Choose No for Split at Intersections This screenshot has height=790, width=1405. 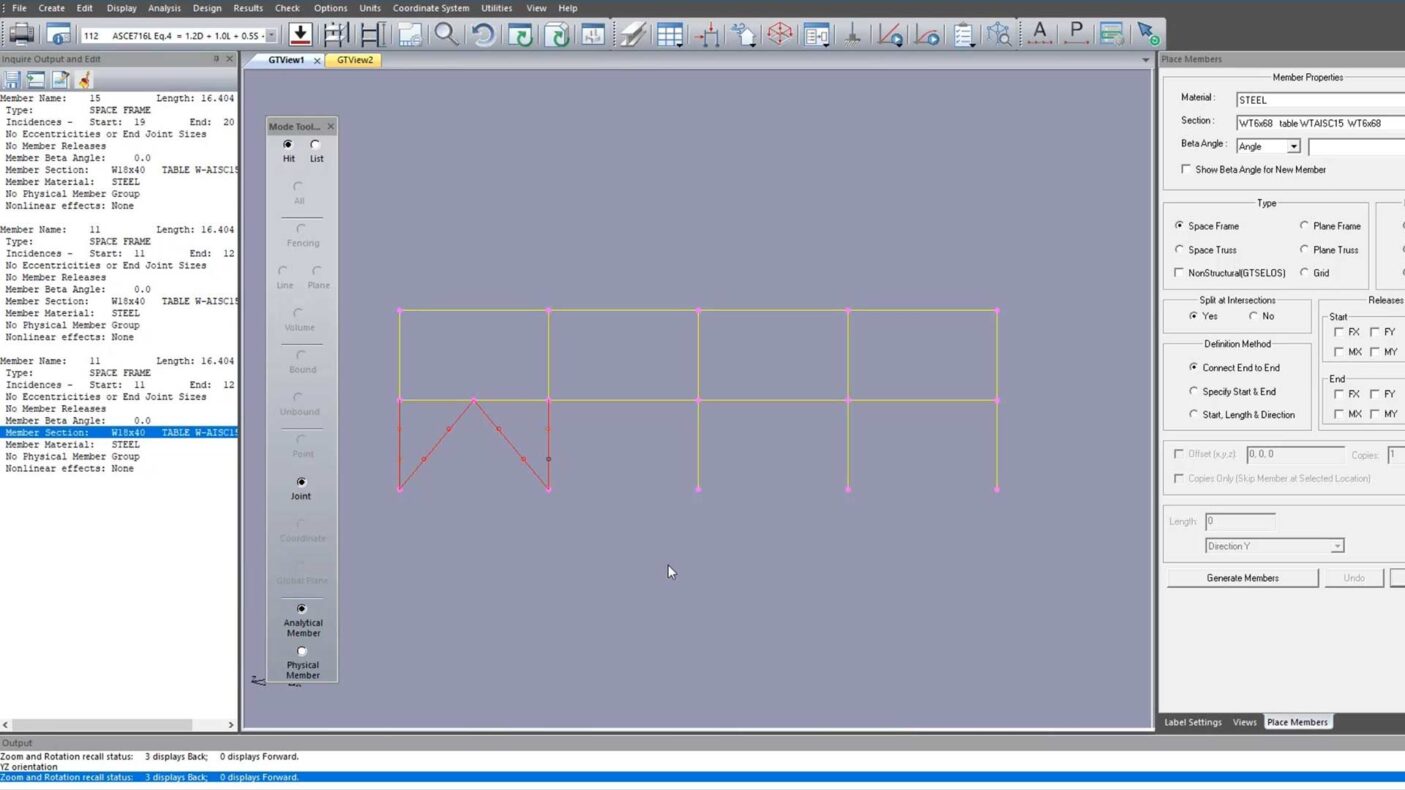[1253, 316]
